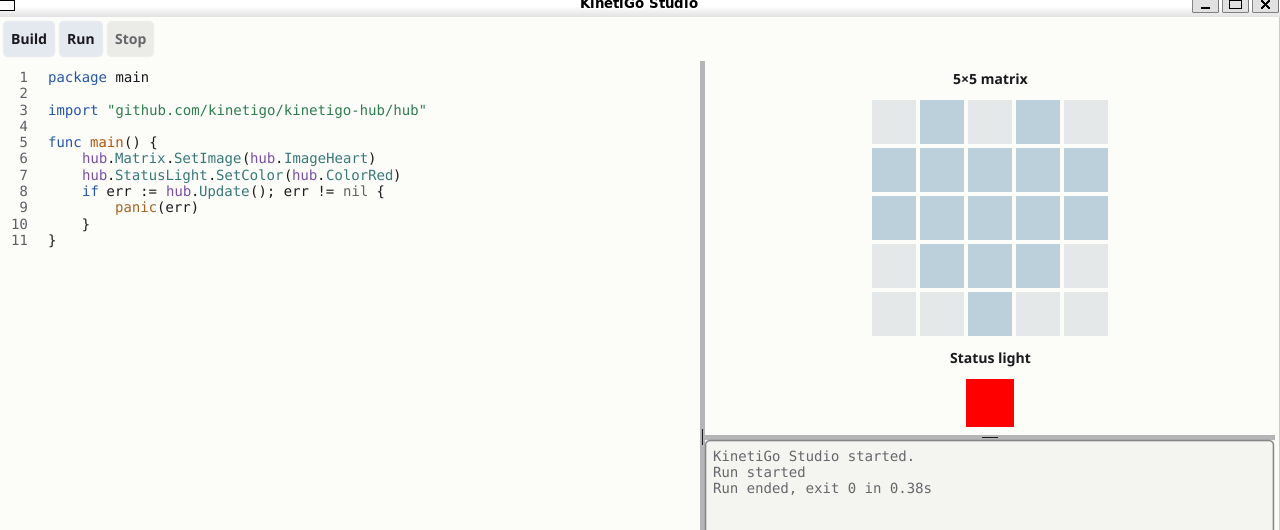The height and width of the screenshot is (530, 1280).
Task: Click the bottom-right cell of the 5×5 matrix
Action: (1086, 314)
